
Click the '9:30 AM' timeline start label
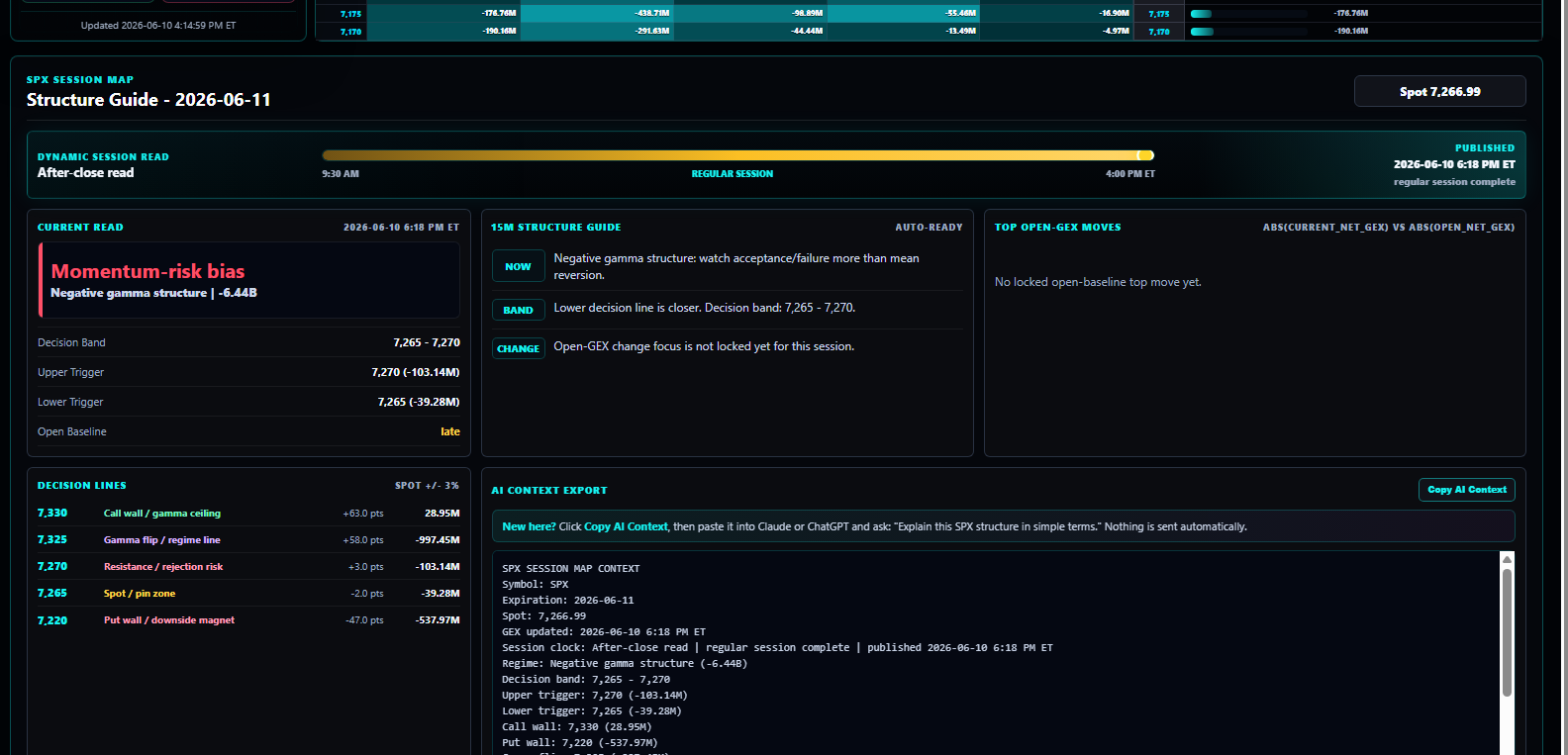click(341, 174)
